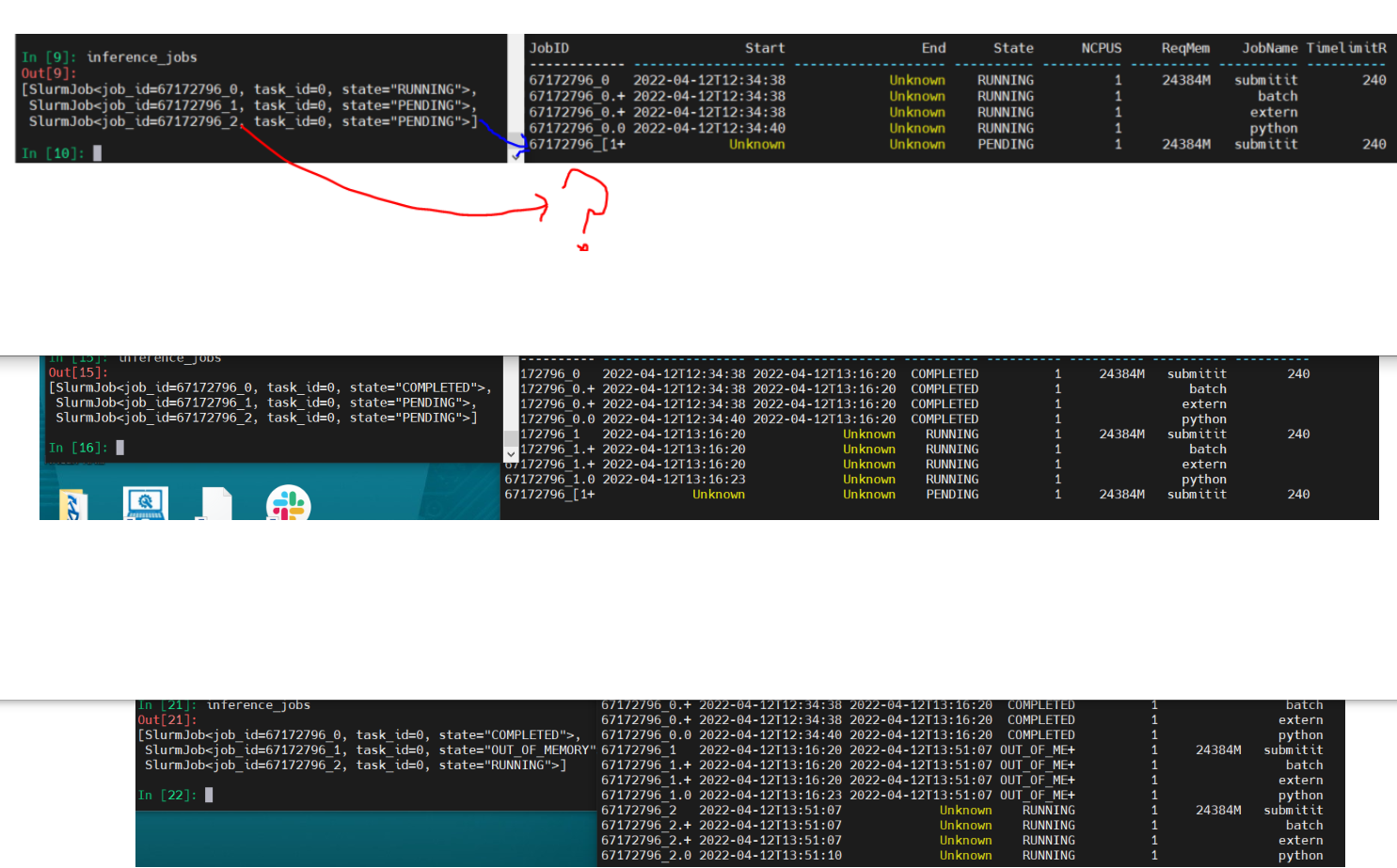
Task: Select job ID 67172796_2.0 in bottom table
Action: click(x=646, y=855)
